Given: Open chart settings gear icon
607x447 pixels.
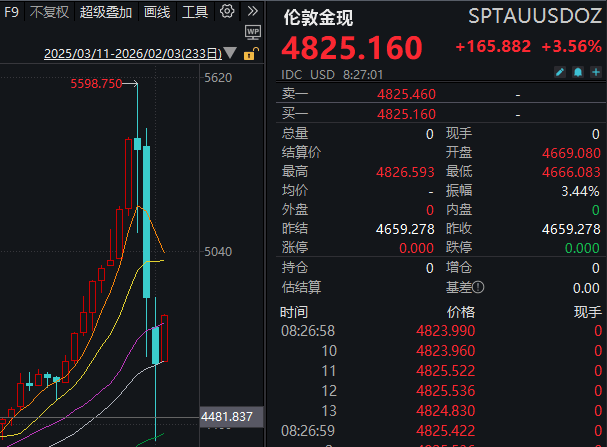Looking at the screenshot, I should point(227,12).
